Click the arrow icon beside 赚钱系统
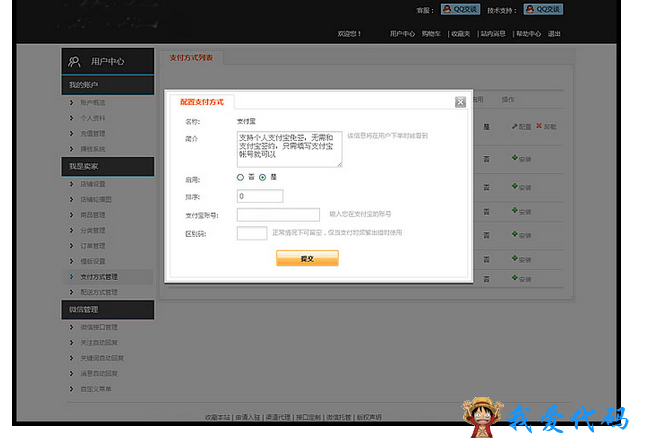The height and width of the screenshot is (443, 646). (71, 149)
